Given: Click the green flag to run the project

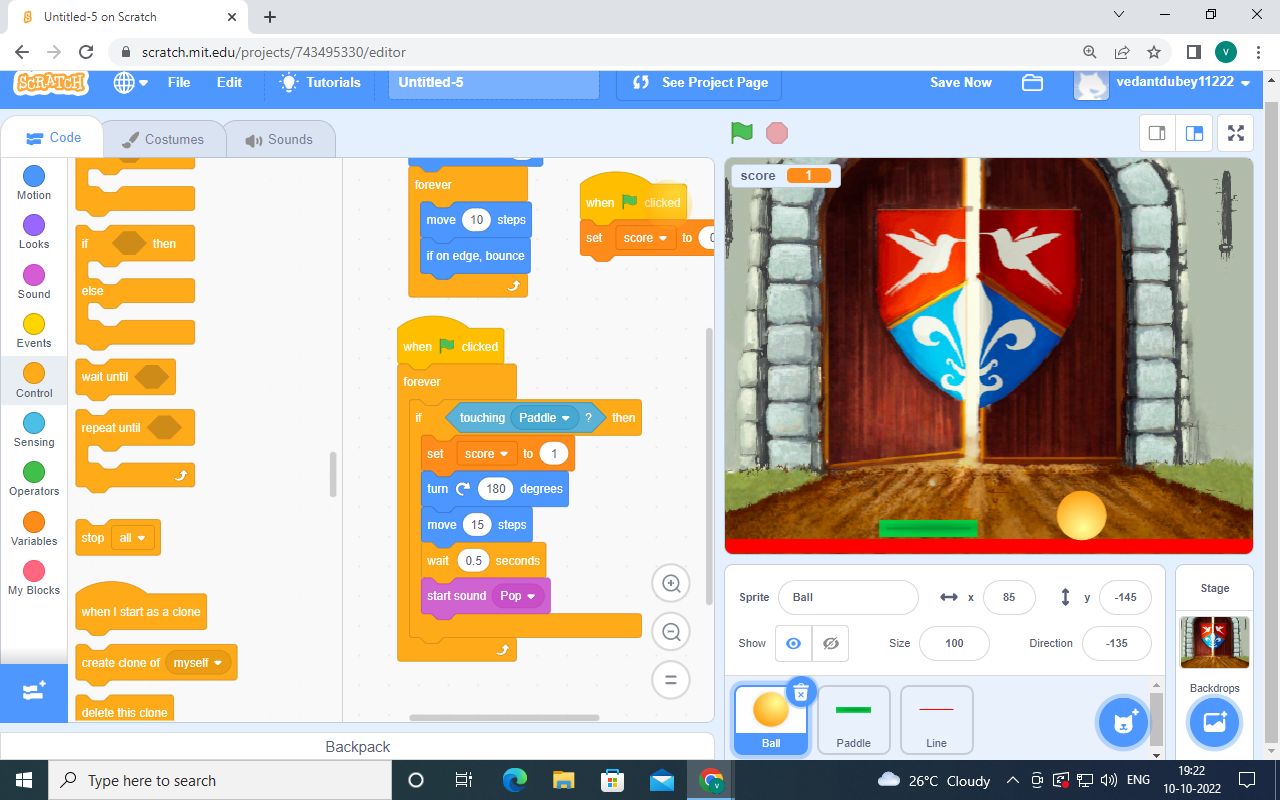Looking at the screenshot, I should click(741, 133).
